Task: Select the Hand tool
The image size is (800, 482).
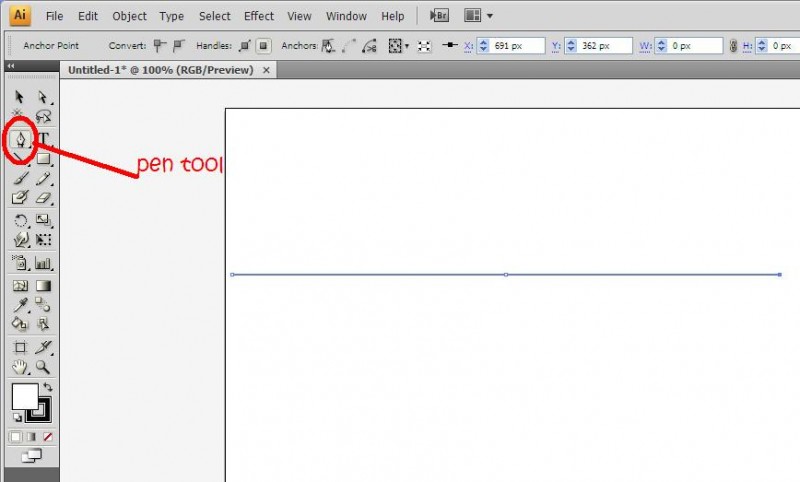Action: click(20, 367)
